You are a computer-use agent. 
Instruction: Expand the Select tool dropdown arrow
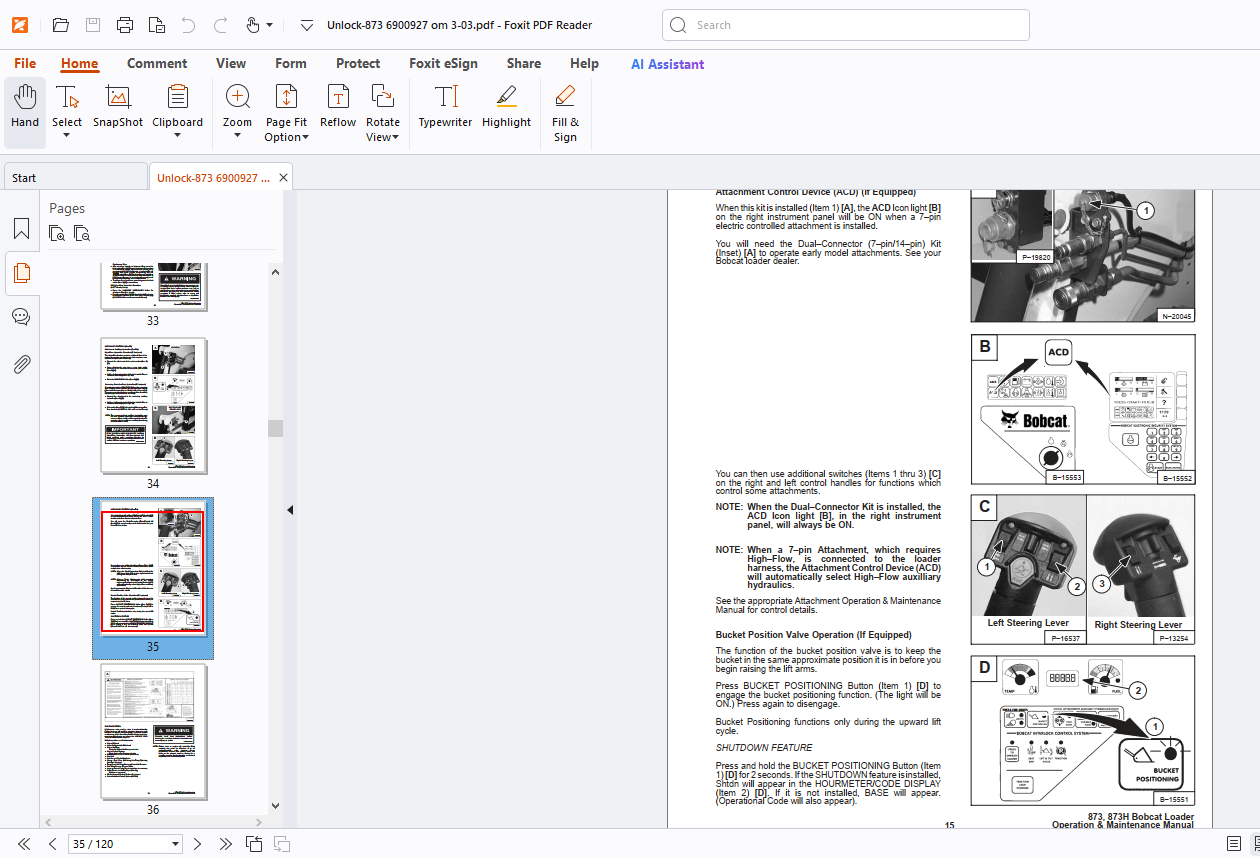click(67, 137)
